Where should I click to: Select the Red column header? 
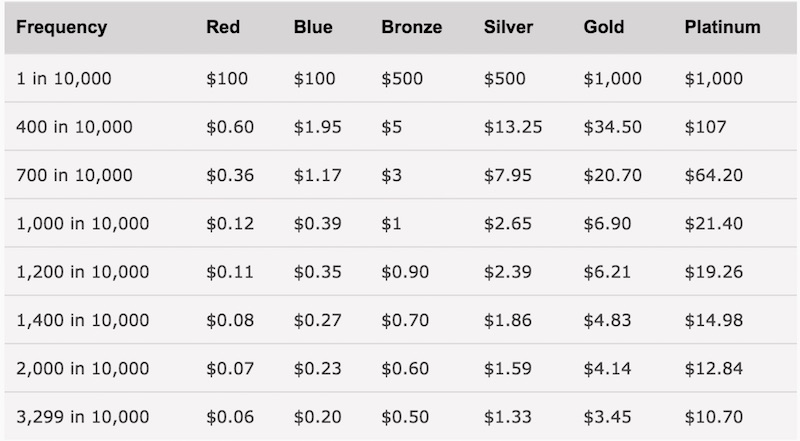point(223,28)
